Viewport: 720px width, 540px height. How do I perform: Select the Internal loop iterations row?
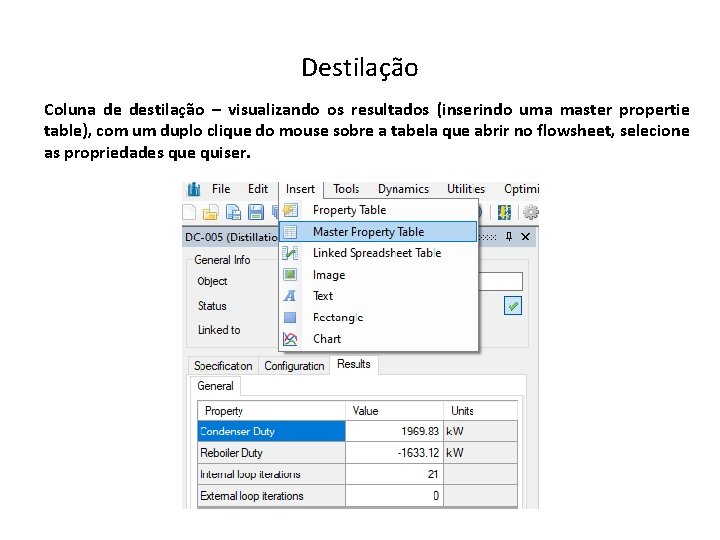[357, 474]
